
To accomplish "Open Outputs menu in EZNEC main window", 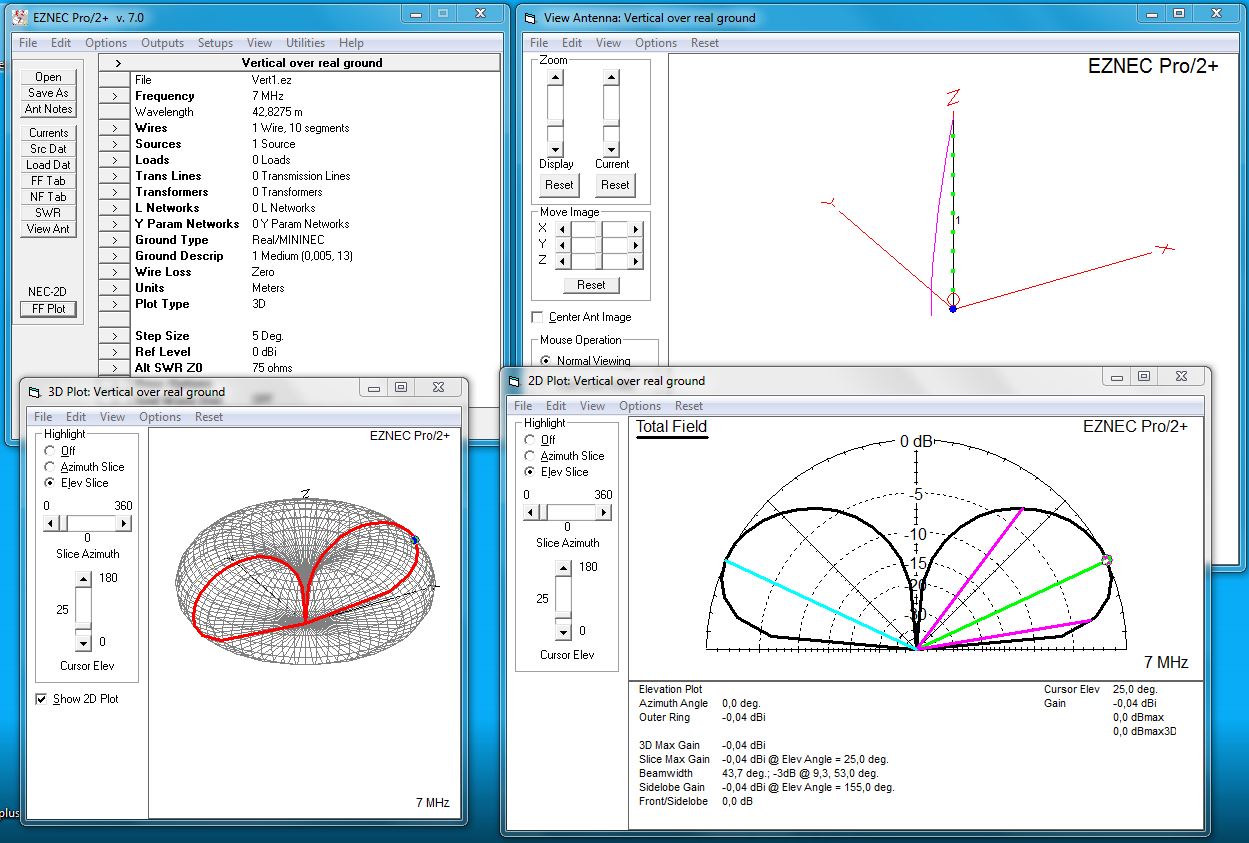I will (x=162, y=43).
